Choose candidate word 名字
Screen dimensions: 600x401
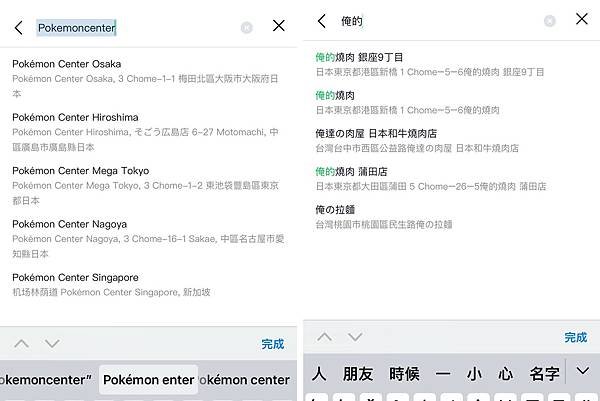pos(544,373)
